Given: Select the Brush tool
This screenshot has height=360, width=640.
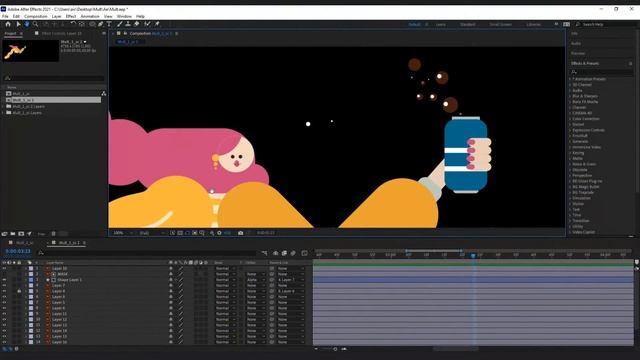Looking at the screenshot, I should (x=120, y=24).
